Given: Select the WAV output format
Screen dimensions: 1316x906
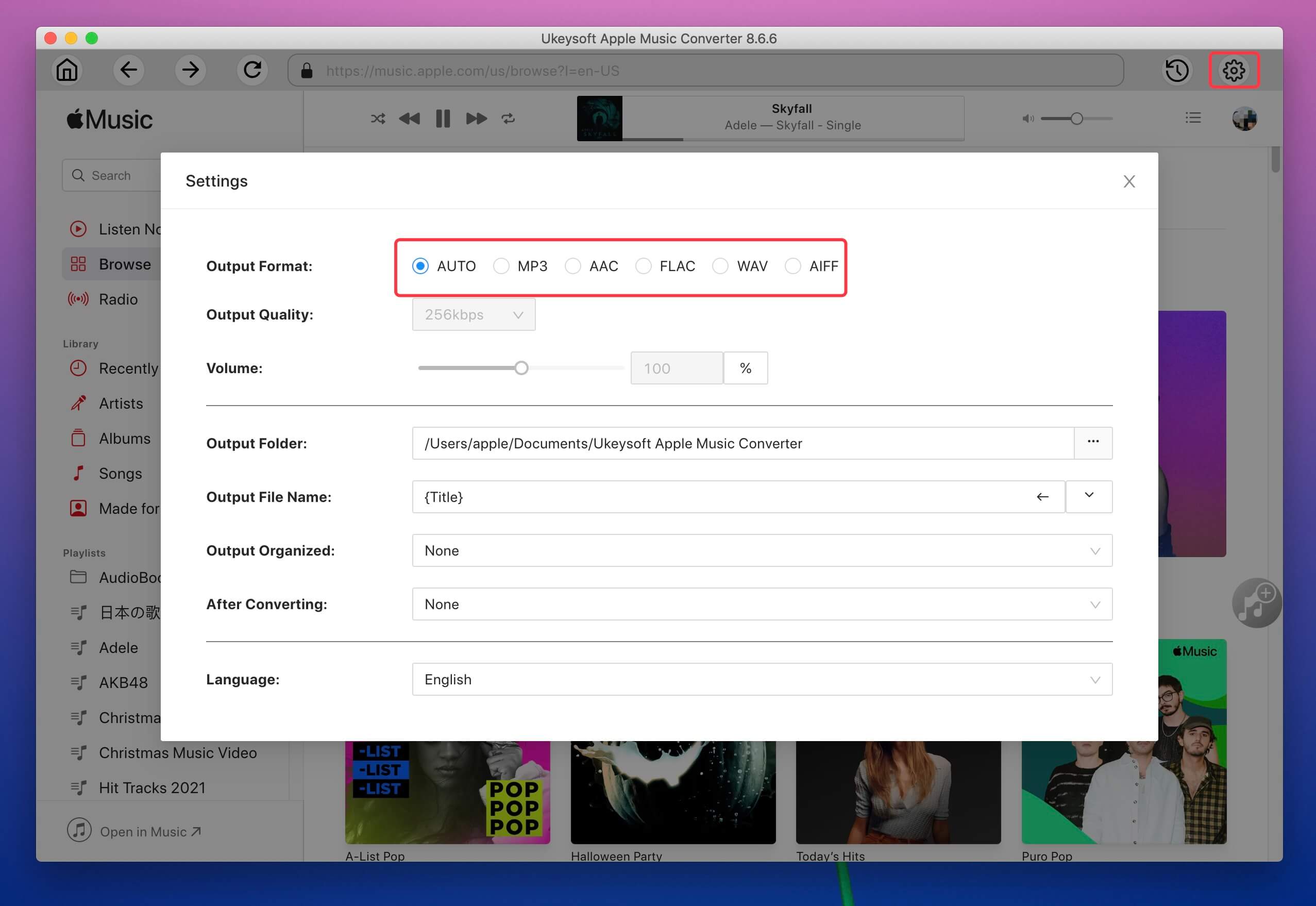Looking at the screenshot, I should [721, 266].
